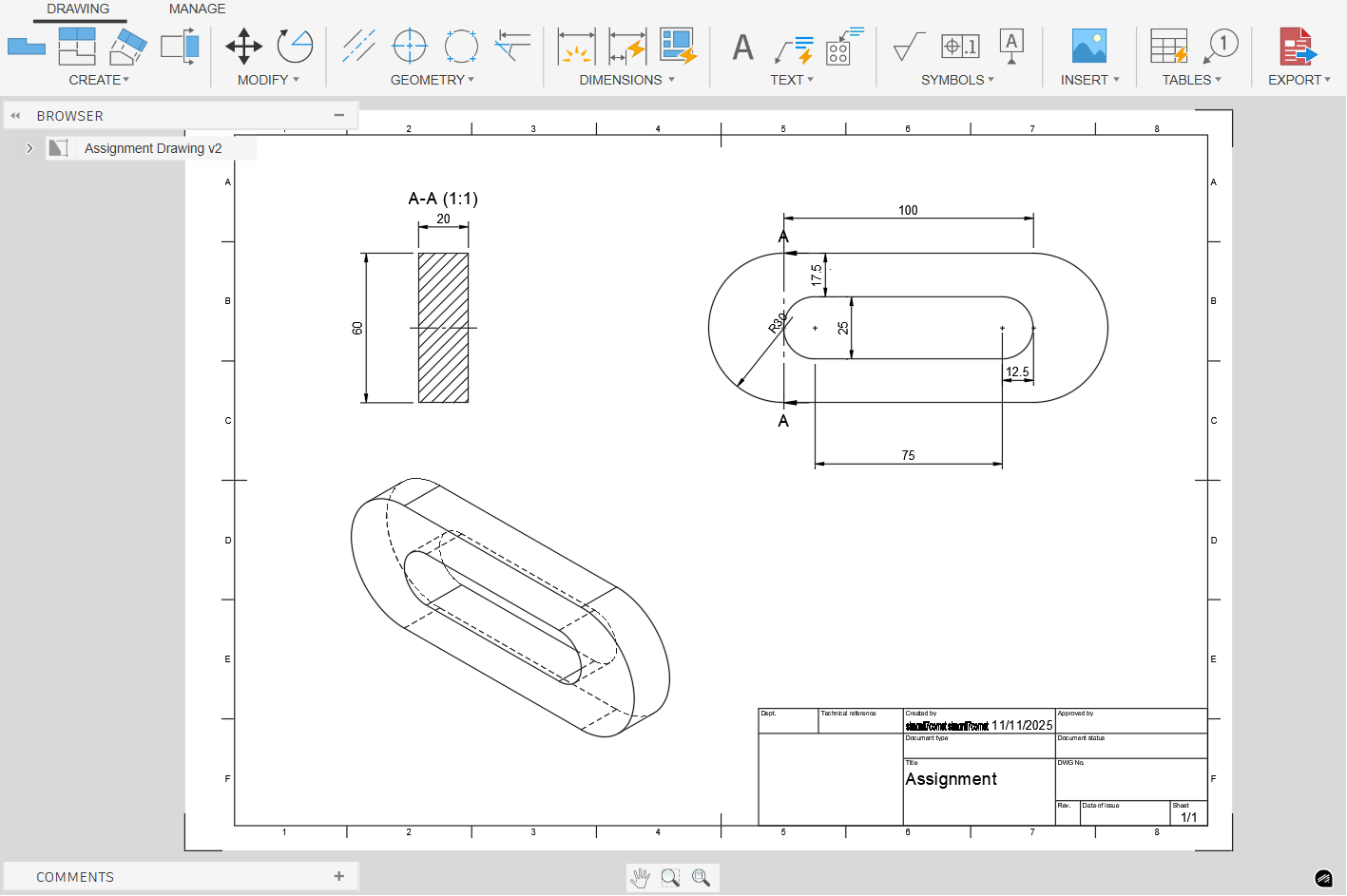
Task: Select the Center Mark Pattern tool
Action: pyautogui.click(x=461, y=46)
